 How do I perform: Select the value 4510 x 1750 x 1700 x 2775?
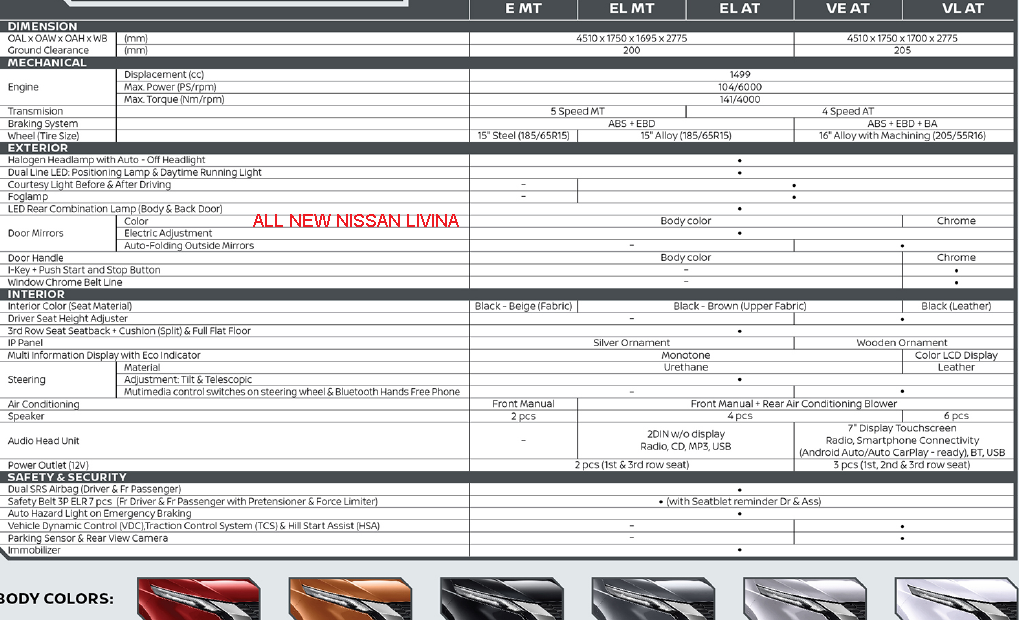pos(902,38)
